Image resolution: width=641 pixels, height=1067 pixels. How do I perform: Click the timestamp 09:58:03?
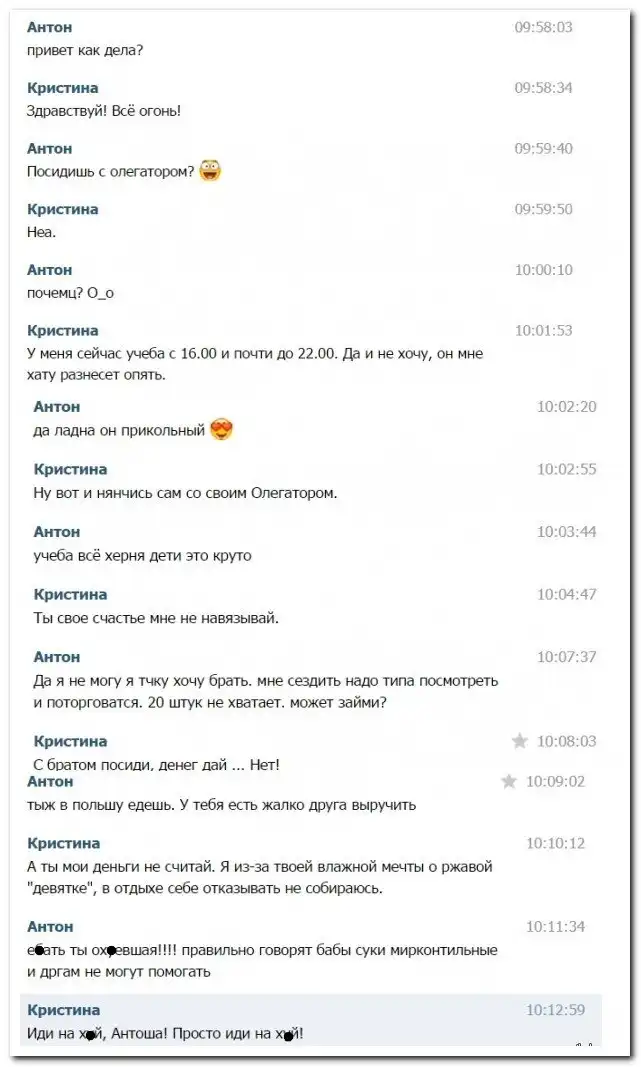coord(544,27)
